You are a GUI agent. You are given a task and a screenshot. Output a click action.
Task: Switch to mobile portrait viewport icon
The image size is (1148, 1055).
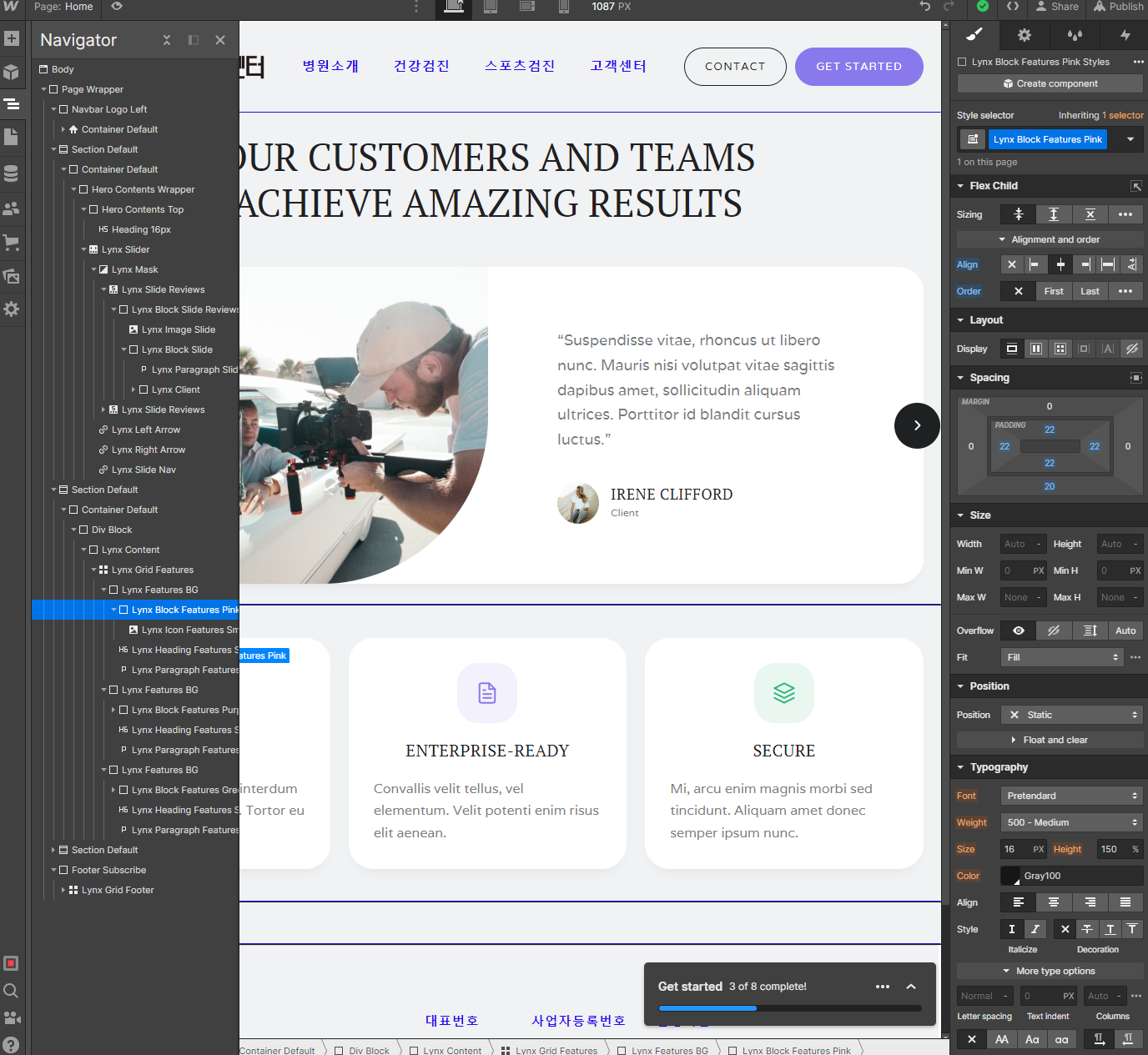[564, 7]
